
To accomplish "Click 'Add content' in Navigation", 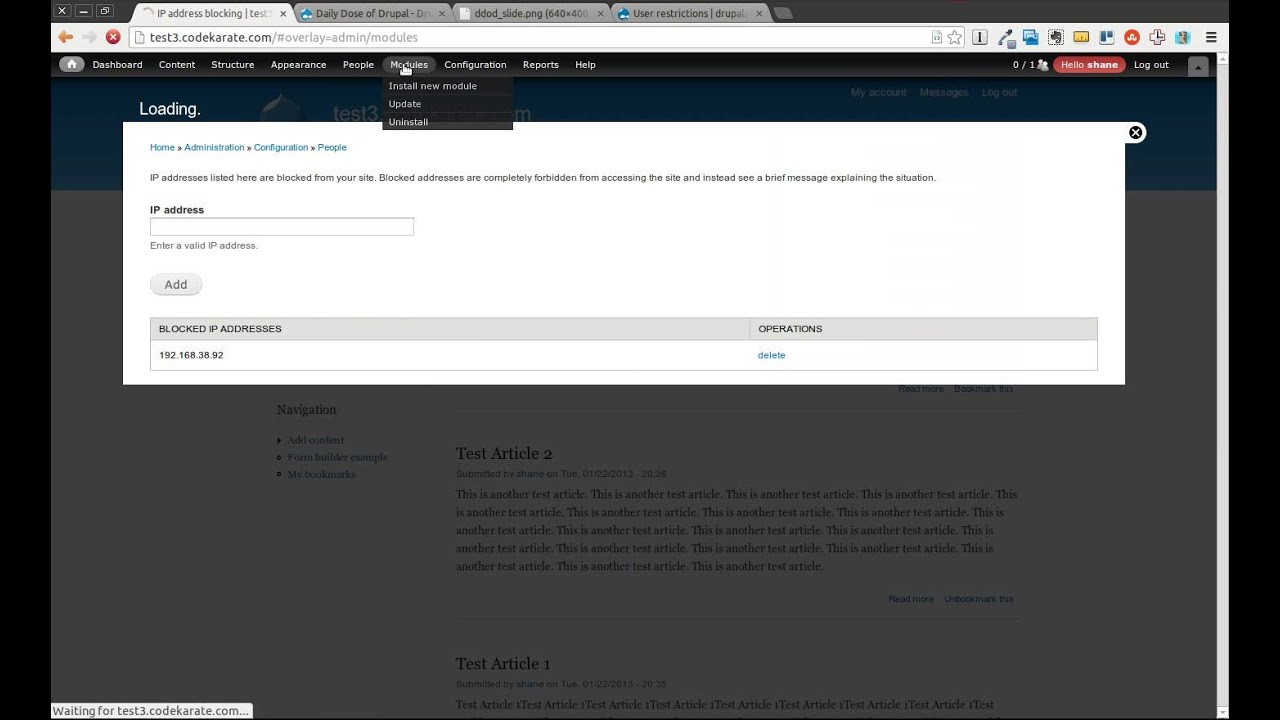I will (315, 440).
